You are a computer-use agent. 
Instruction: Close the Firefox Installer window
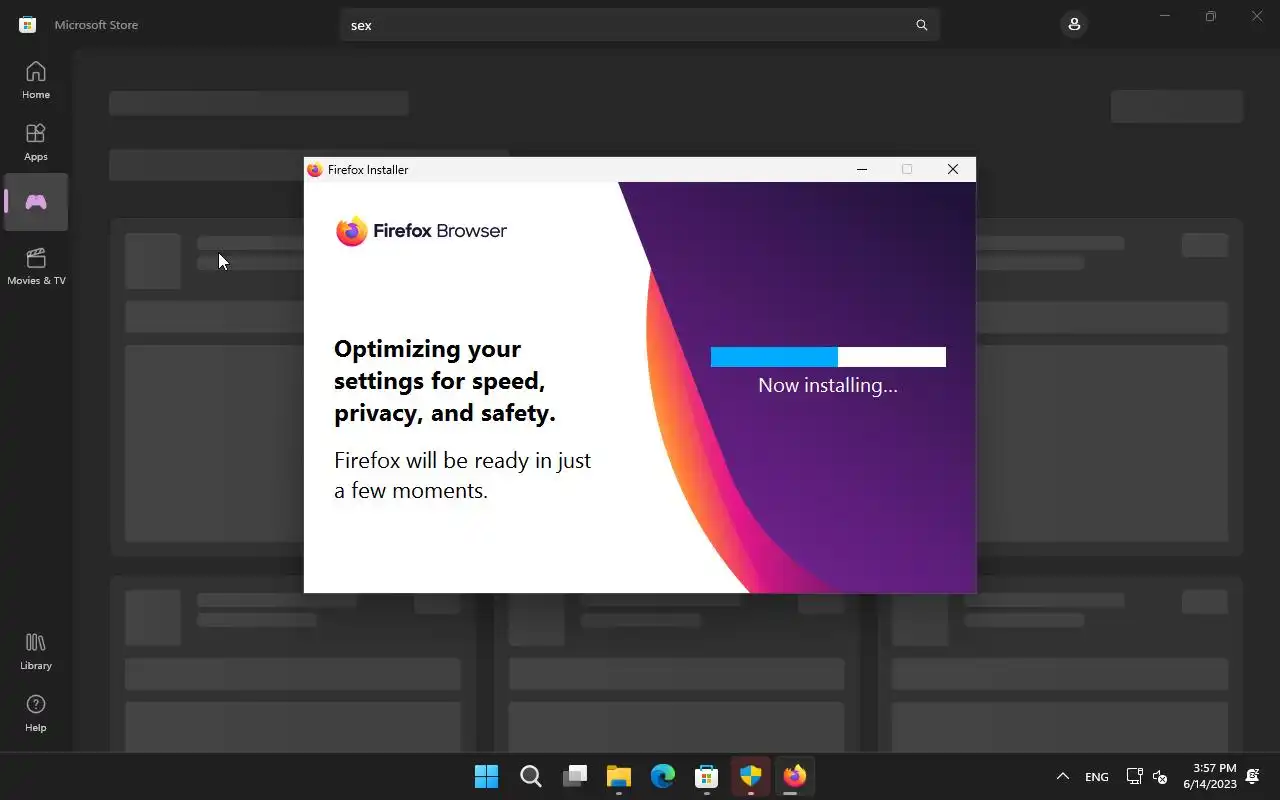coord(953,170)
